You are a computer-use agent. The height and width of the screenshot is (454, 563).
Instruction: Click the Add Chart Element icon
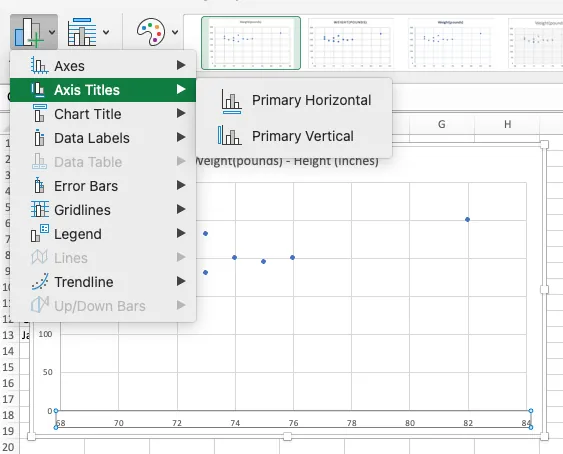(29, 32)
